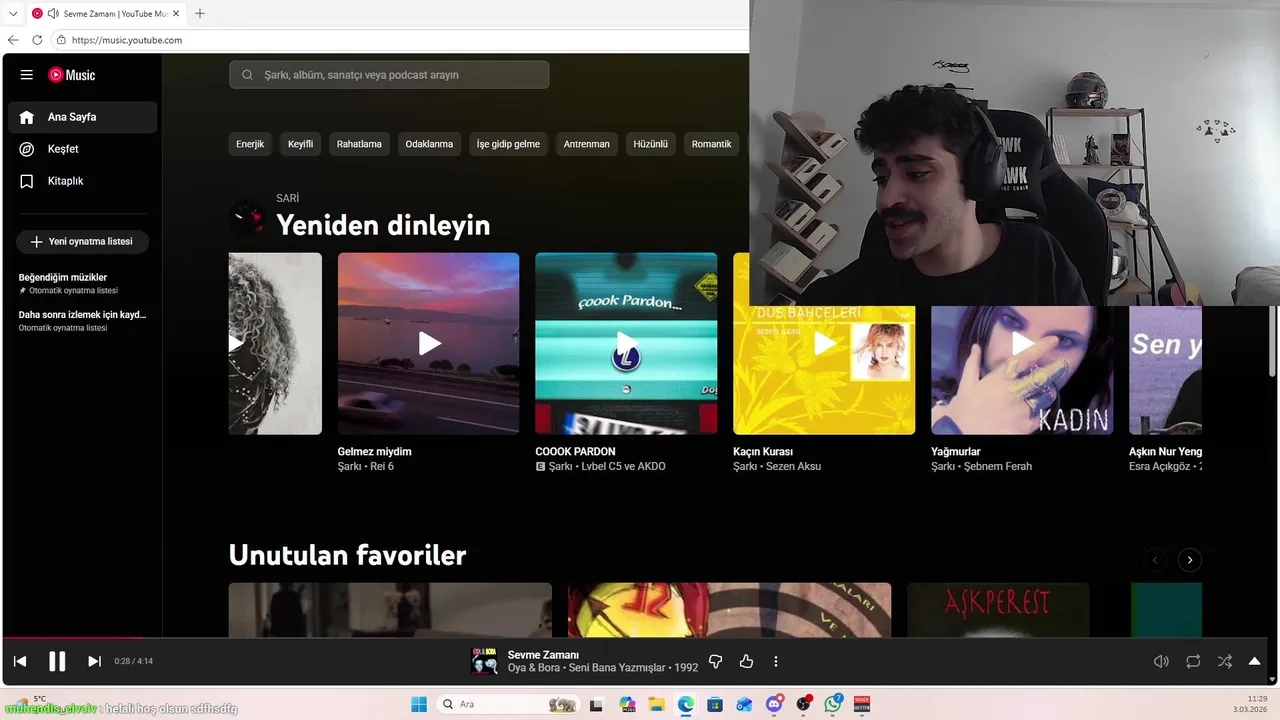The width and height of the screenshot is (1280, 720).
Task: Expand the now playing panel
Action: coord(1254,661)
